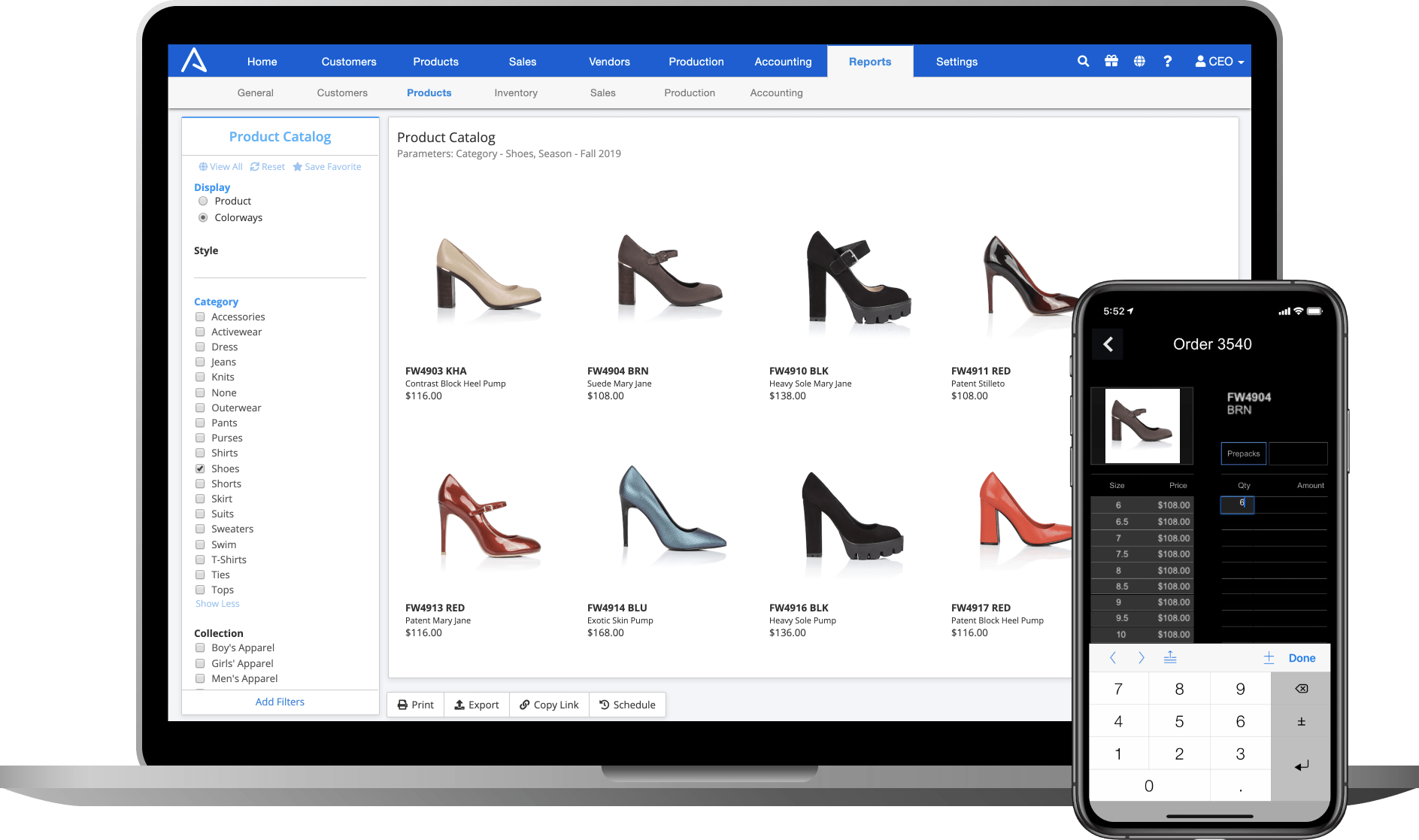Expand filters with Add Filters
The width and height of the screenshot is (1419, 840).
(x=280, y=701)
